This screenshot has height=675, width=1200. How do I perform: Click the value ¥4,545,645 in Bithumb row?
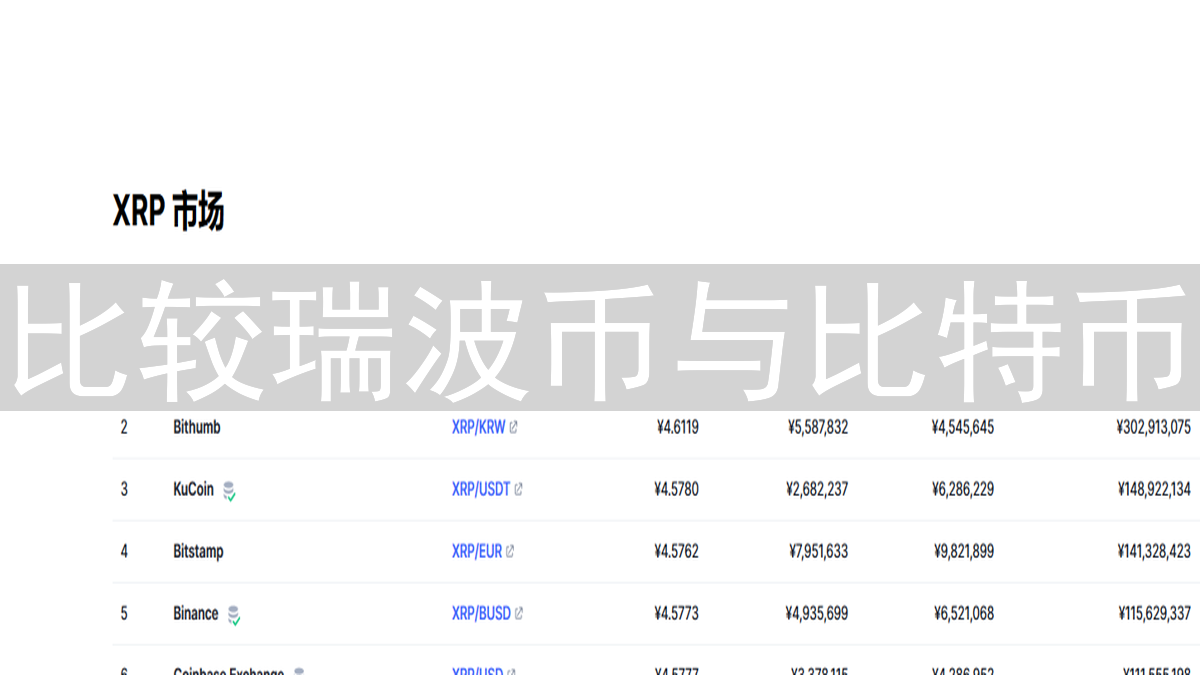[x=963, y=427]
